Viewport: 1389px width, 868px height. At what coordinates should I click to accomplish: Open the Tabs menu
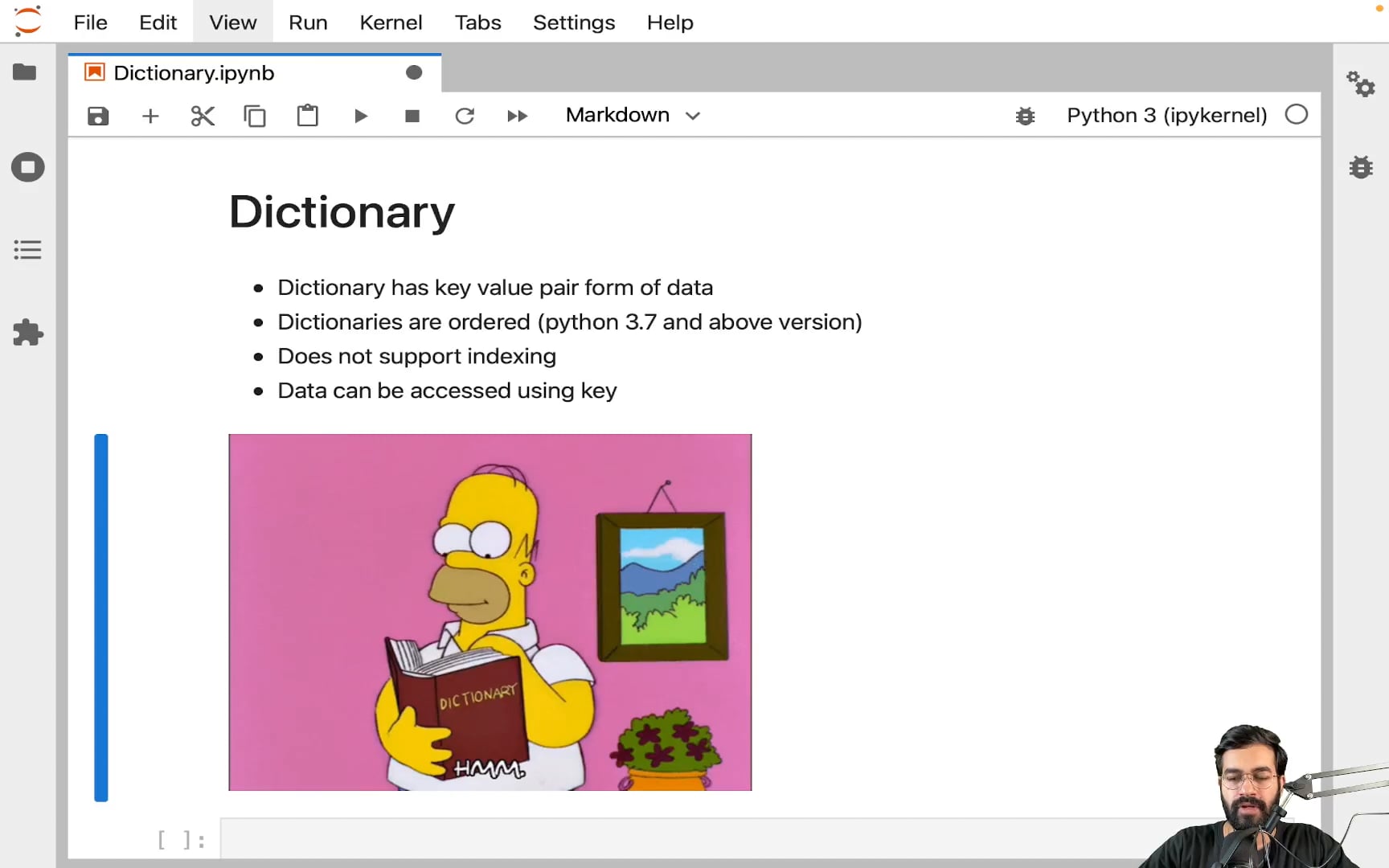pyautogui.click(x=478, y=23)
